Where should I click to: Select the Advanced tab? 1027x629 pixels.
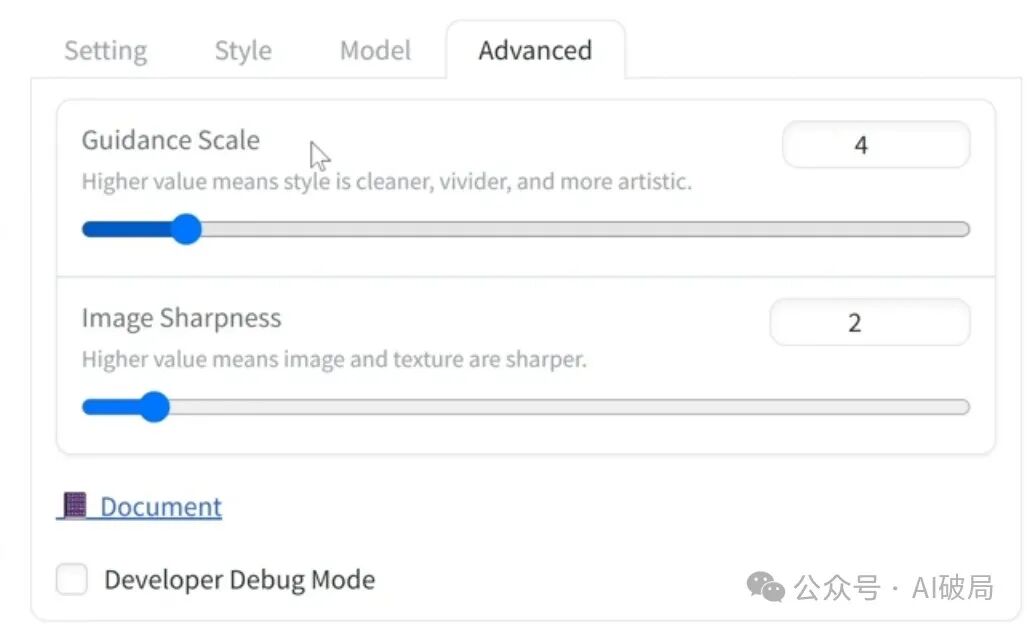click(x=535, y=50)
